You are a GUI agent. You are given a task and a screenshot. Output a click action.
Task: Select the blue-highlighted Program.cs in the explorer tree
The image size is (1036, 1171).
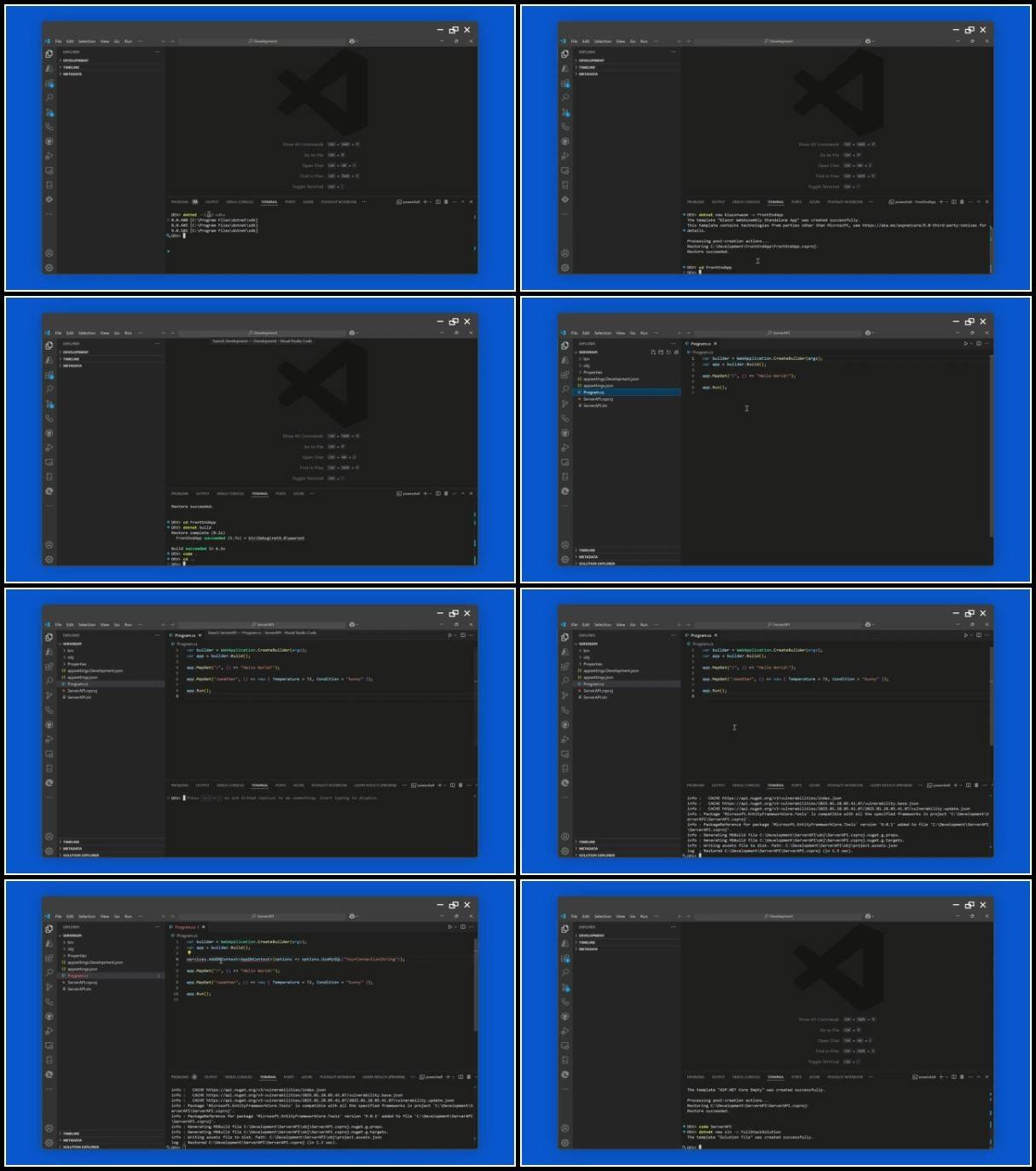pos(628,392)
